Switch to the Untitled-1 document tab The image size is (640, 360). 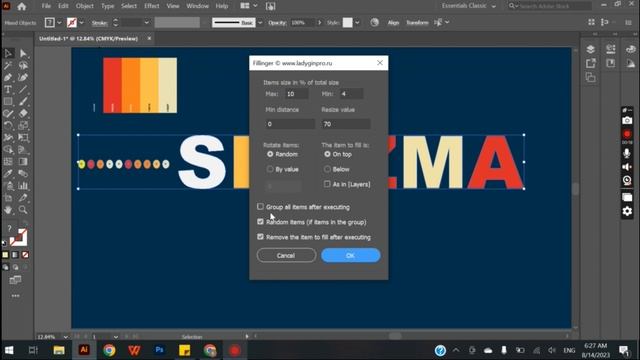point(89,38)
